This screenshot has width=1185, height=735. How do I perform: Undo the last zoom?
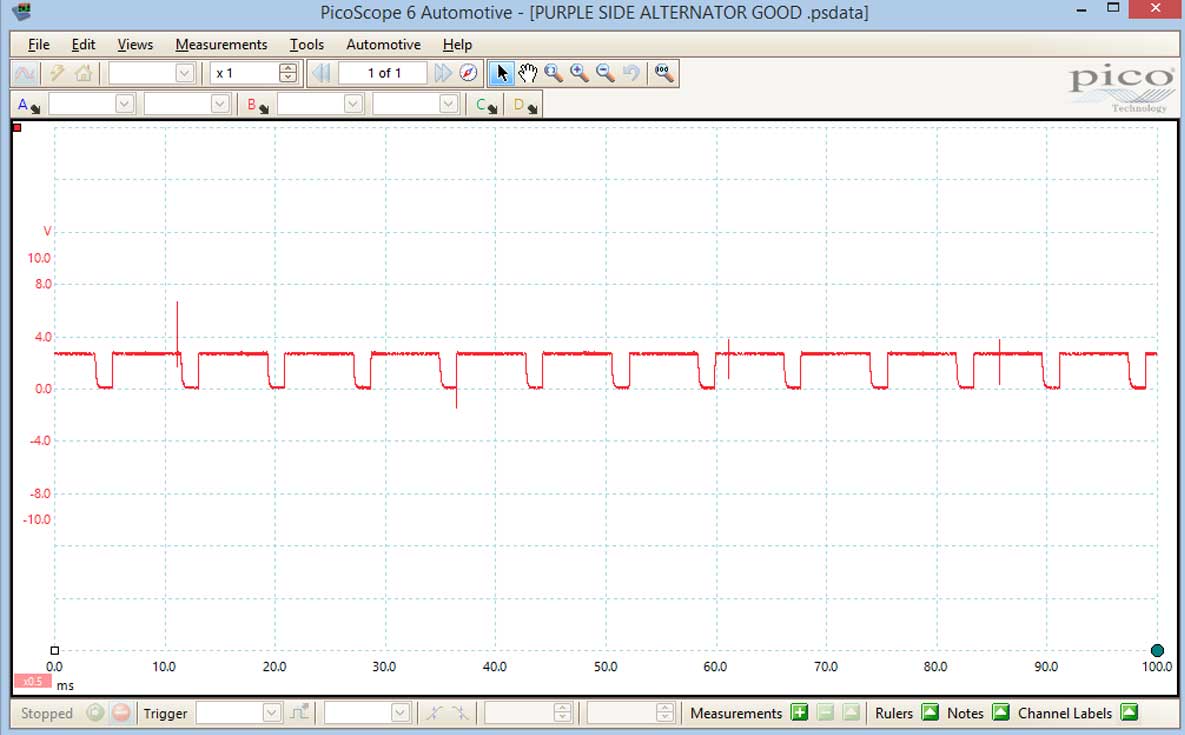(x=631, y=73)
